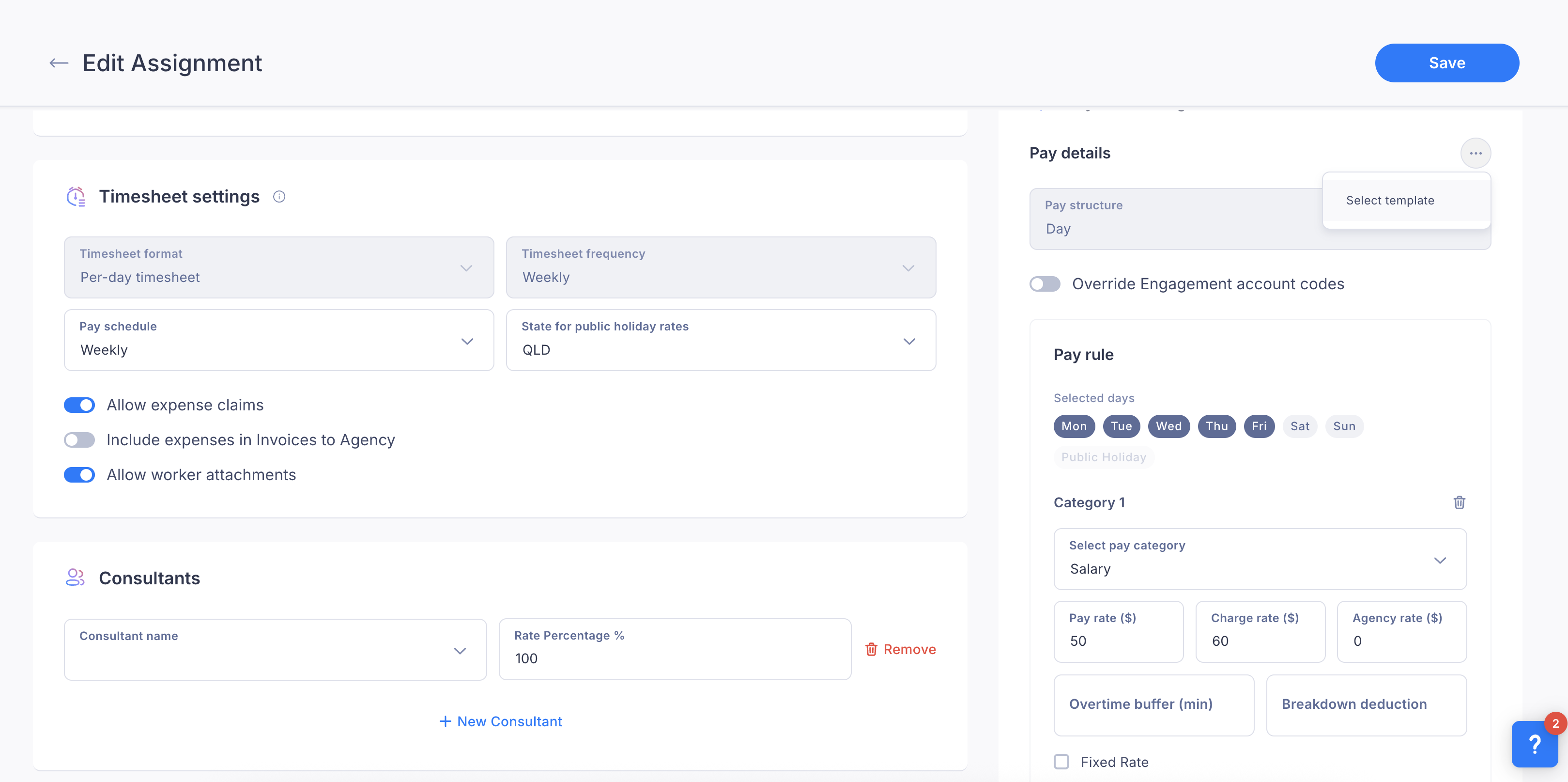
Task: Open the help question mark widget
Action: (1535, 744)
